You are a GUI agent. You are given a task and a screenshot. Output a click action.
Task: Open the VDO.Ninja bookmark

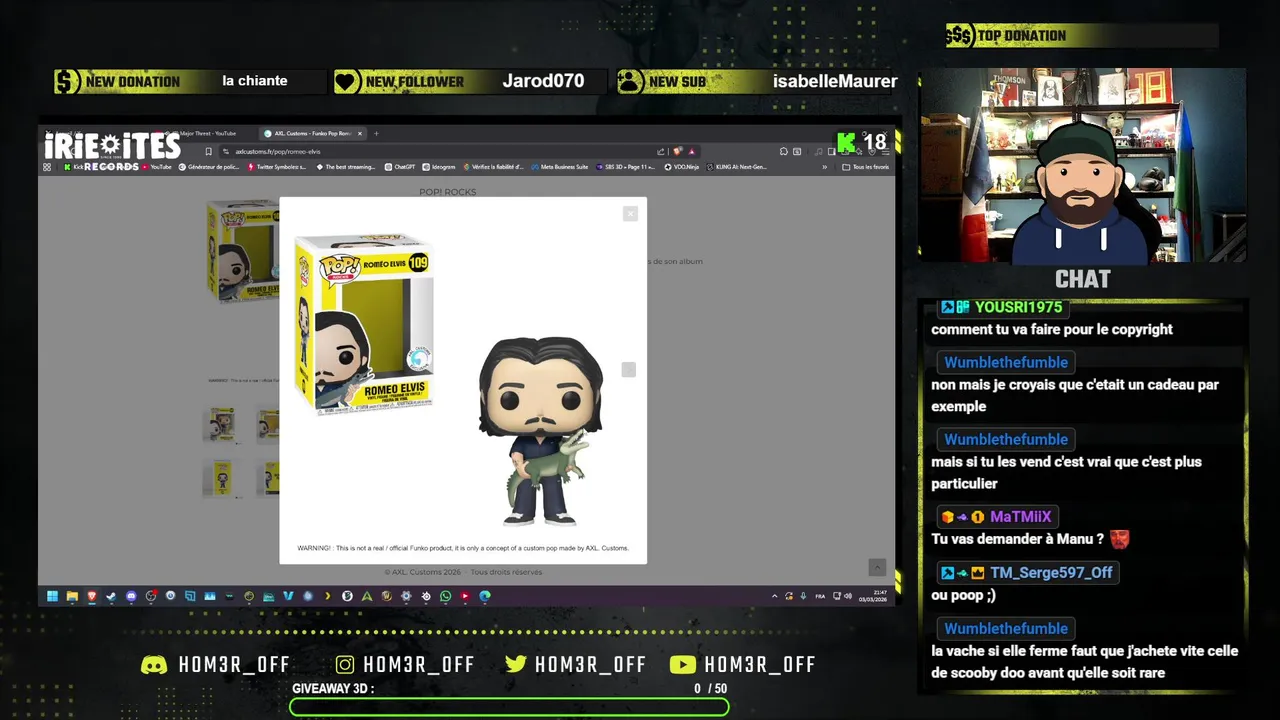click(681, 167)
